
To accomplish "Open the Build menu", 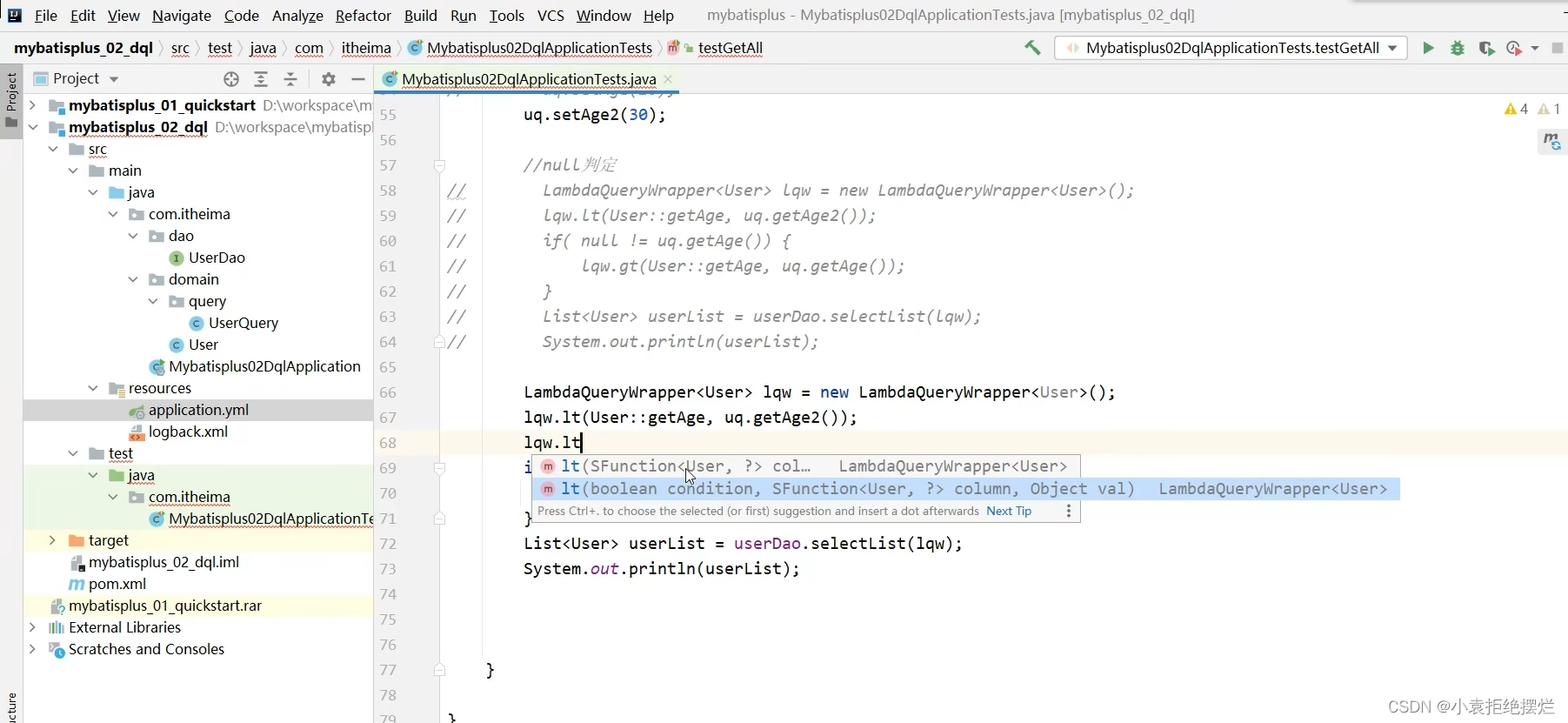I will [x=421, y=16].
